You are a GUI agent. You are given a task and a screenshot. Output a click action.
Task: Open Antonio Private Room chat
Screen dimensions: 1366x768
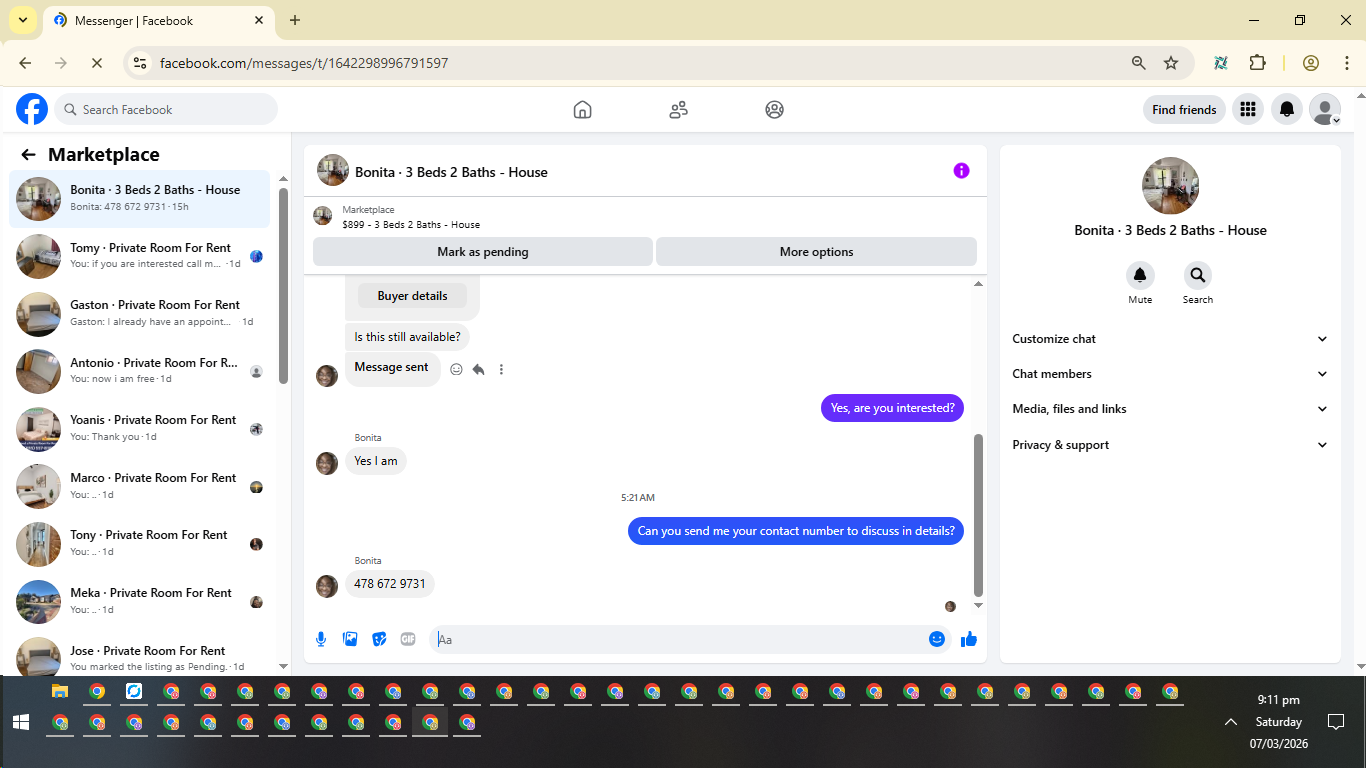(x=140, y=371)
